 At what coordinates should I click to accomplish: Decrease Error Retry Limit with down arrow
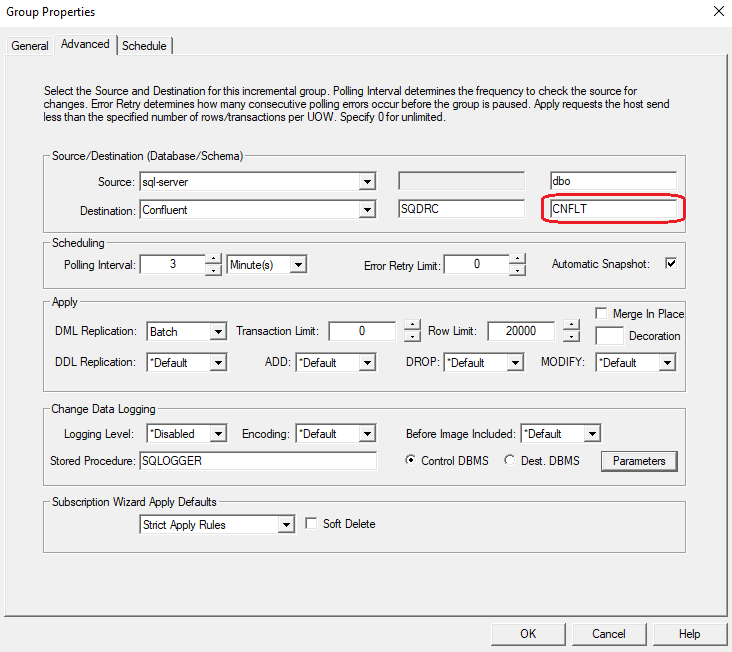click(516, 270)
